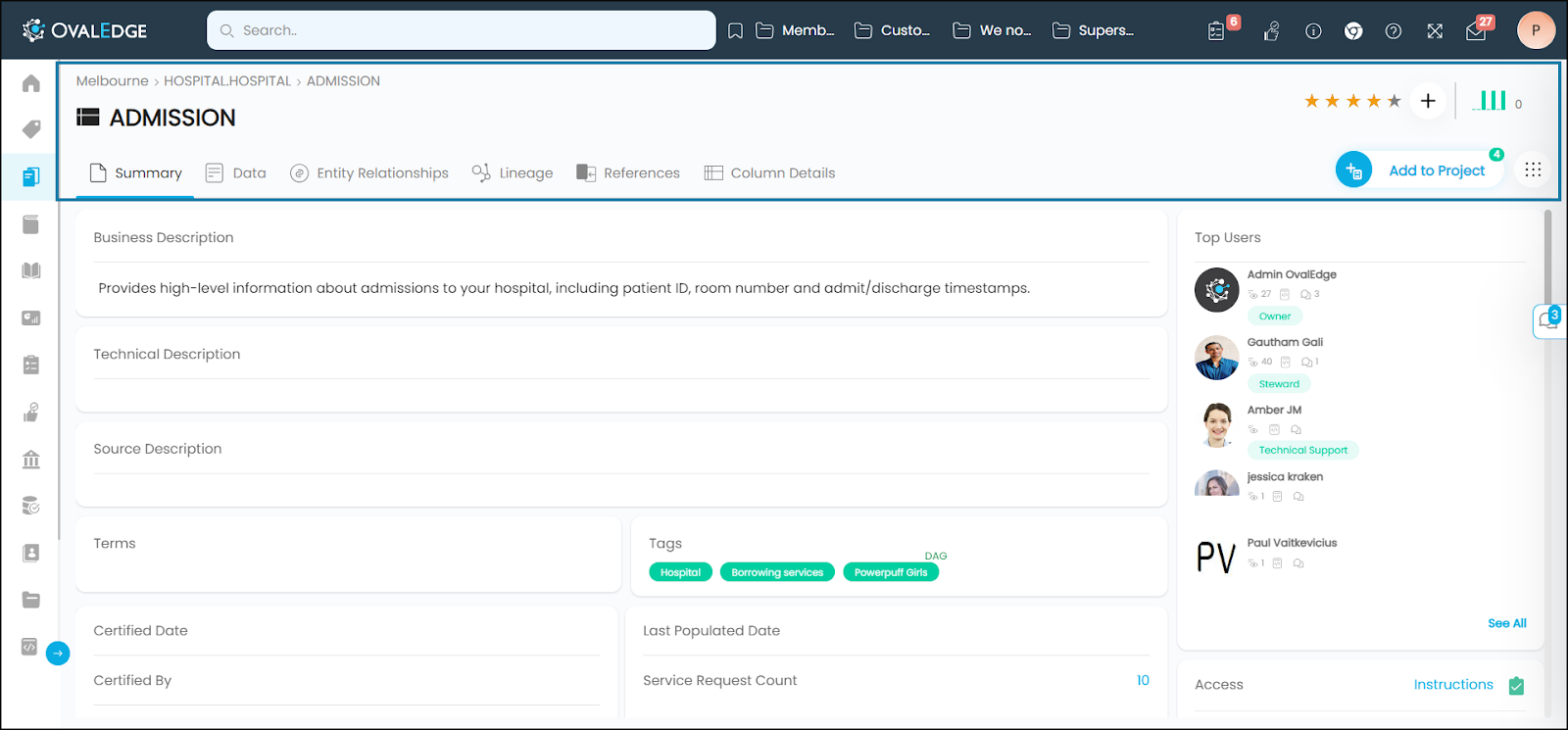Click the Powerpuff Girls tag
This screenshot has width=1568, height=730.
[891, 572]
